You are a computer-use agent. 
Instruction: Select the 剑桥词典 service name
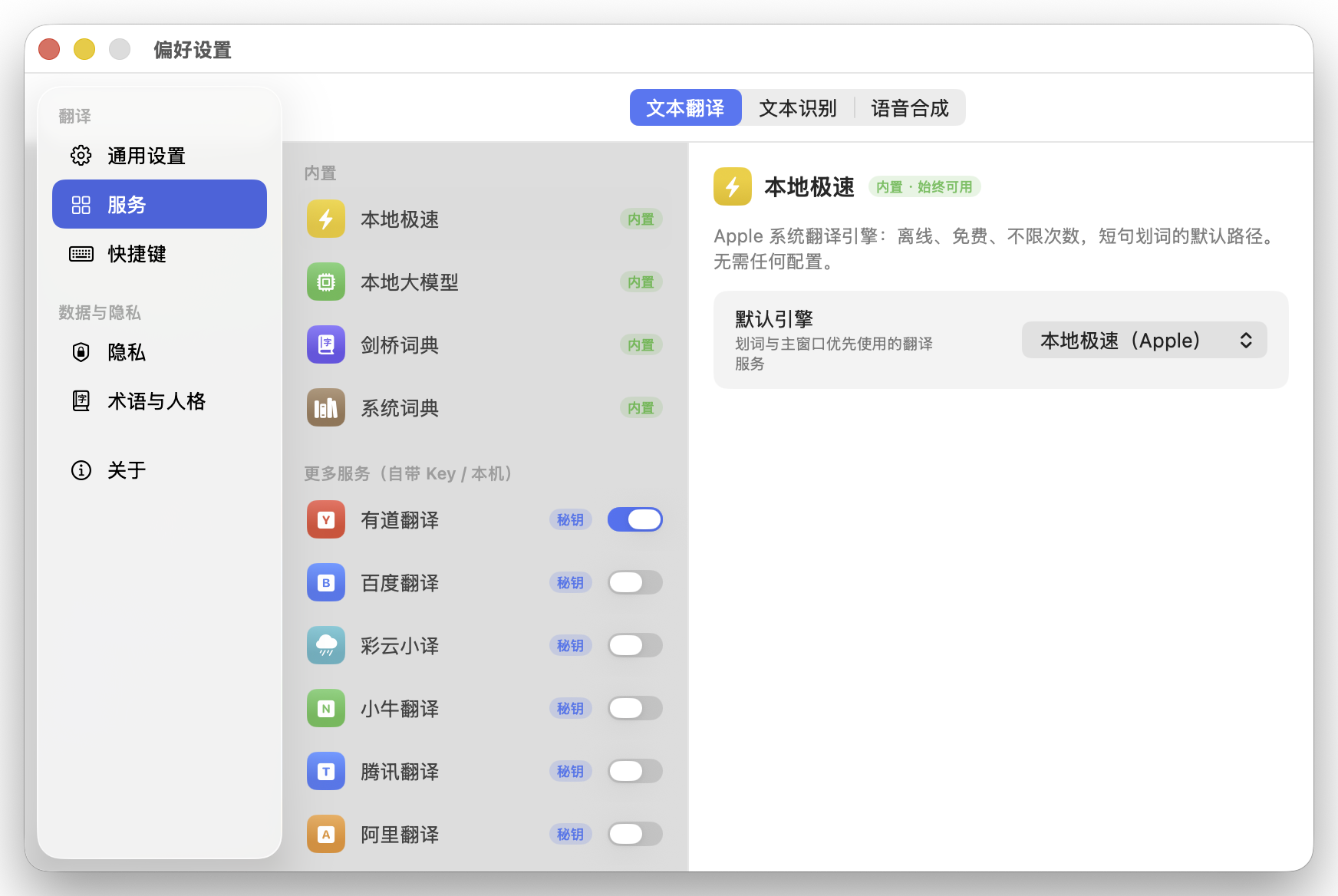[x=400, y=345]
